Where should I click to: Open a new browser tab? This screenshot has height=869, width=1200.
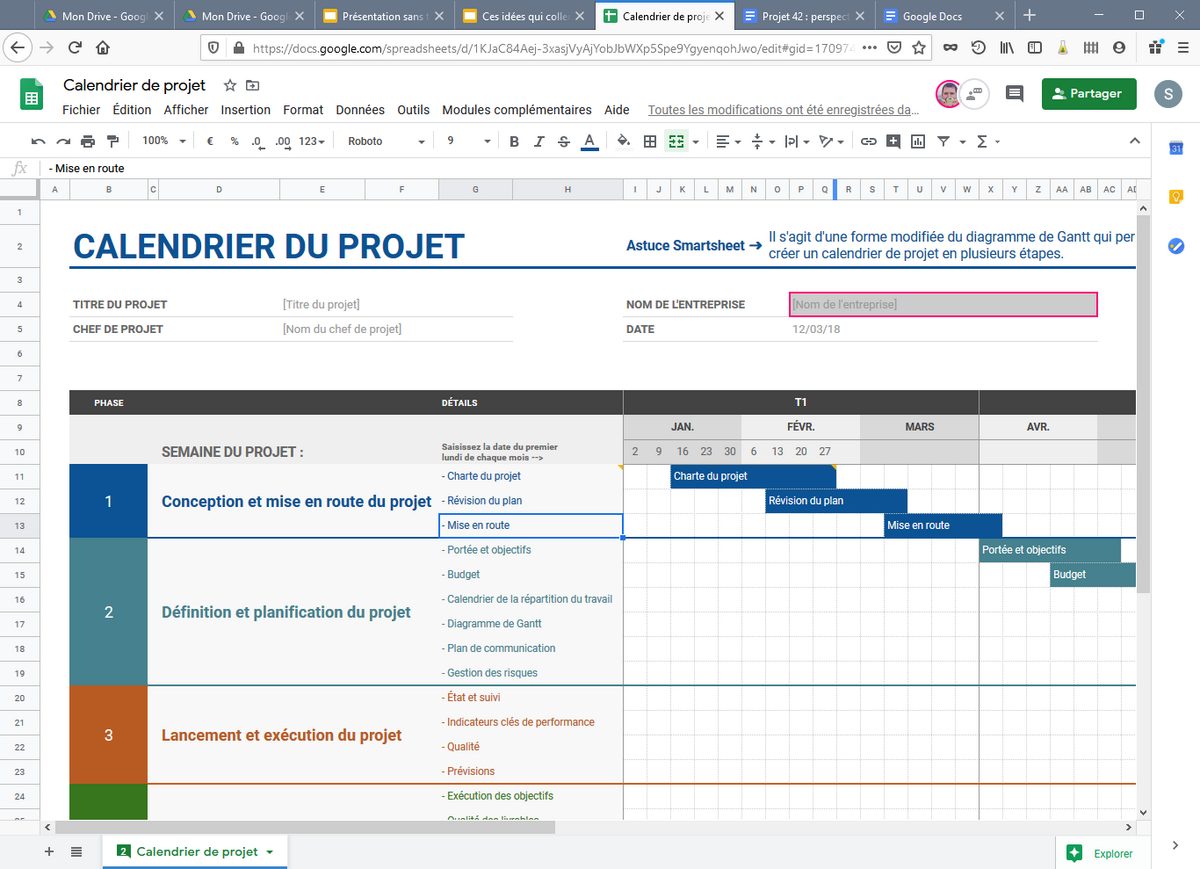click(1031, 16)
